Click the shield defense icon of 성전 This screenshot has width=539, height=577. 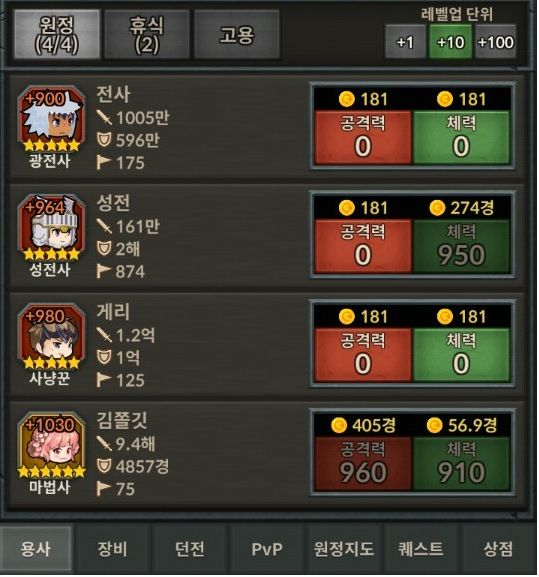104,249
